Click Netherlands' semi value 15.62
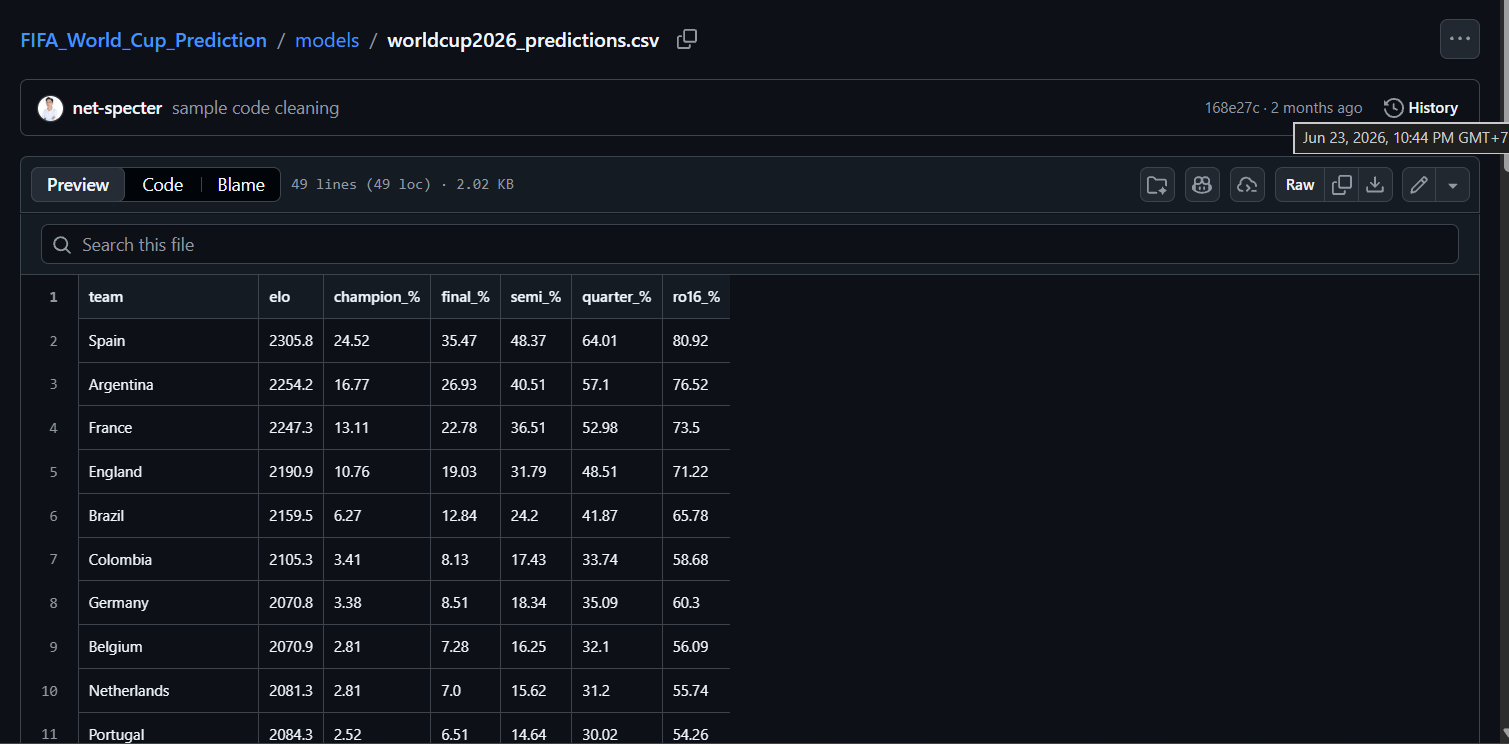The width and height of the screenshot is (1509, 744). (535, 691)
